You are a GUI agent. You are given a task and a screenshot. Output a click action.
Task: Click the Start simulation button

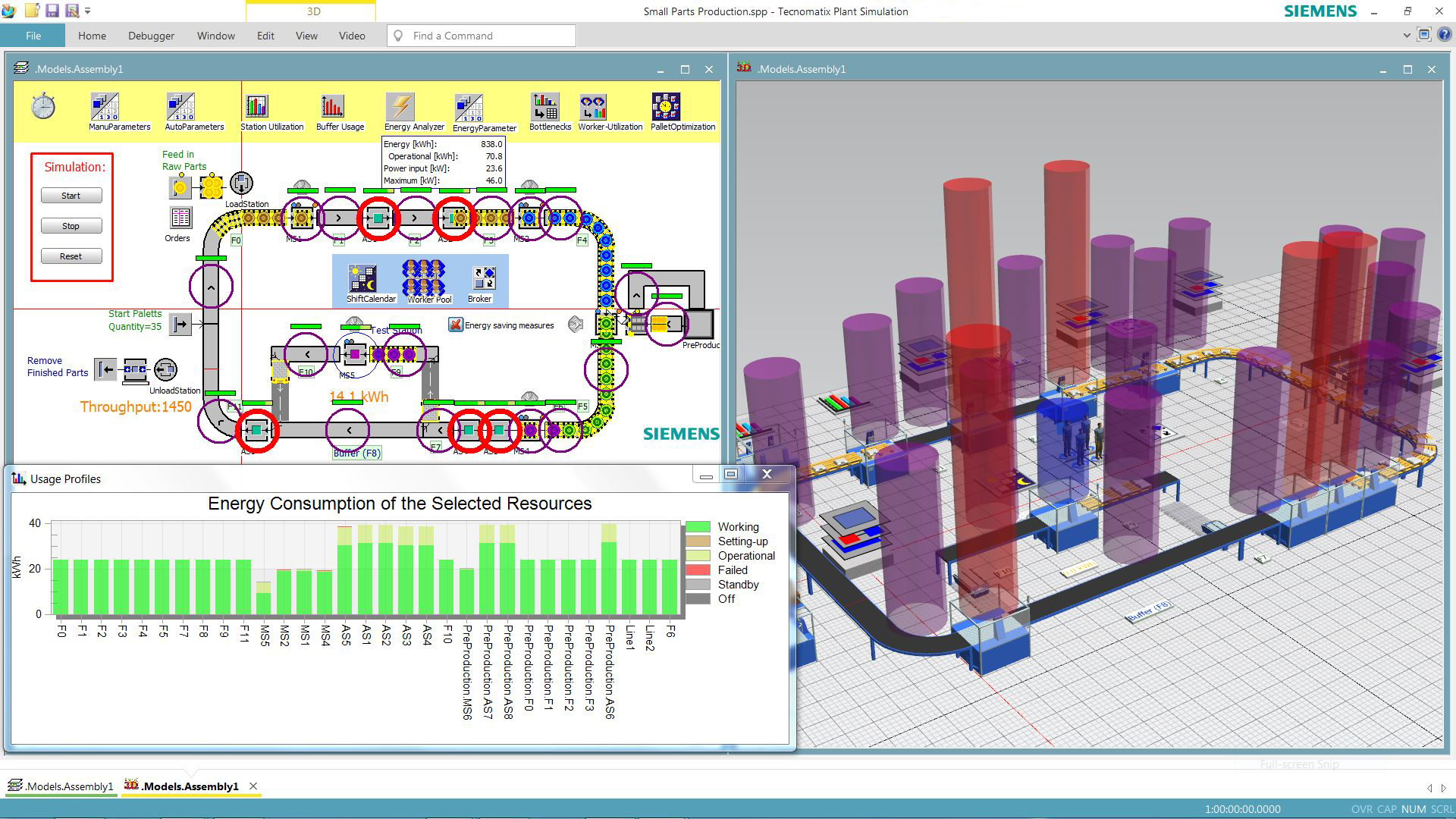coord(71,195)
